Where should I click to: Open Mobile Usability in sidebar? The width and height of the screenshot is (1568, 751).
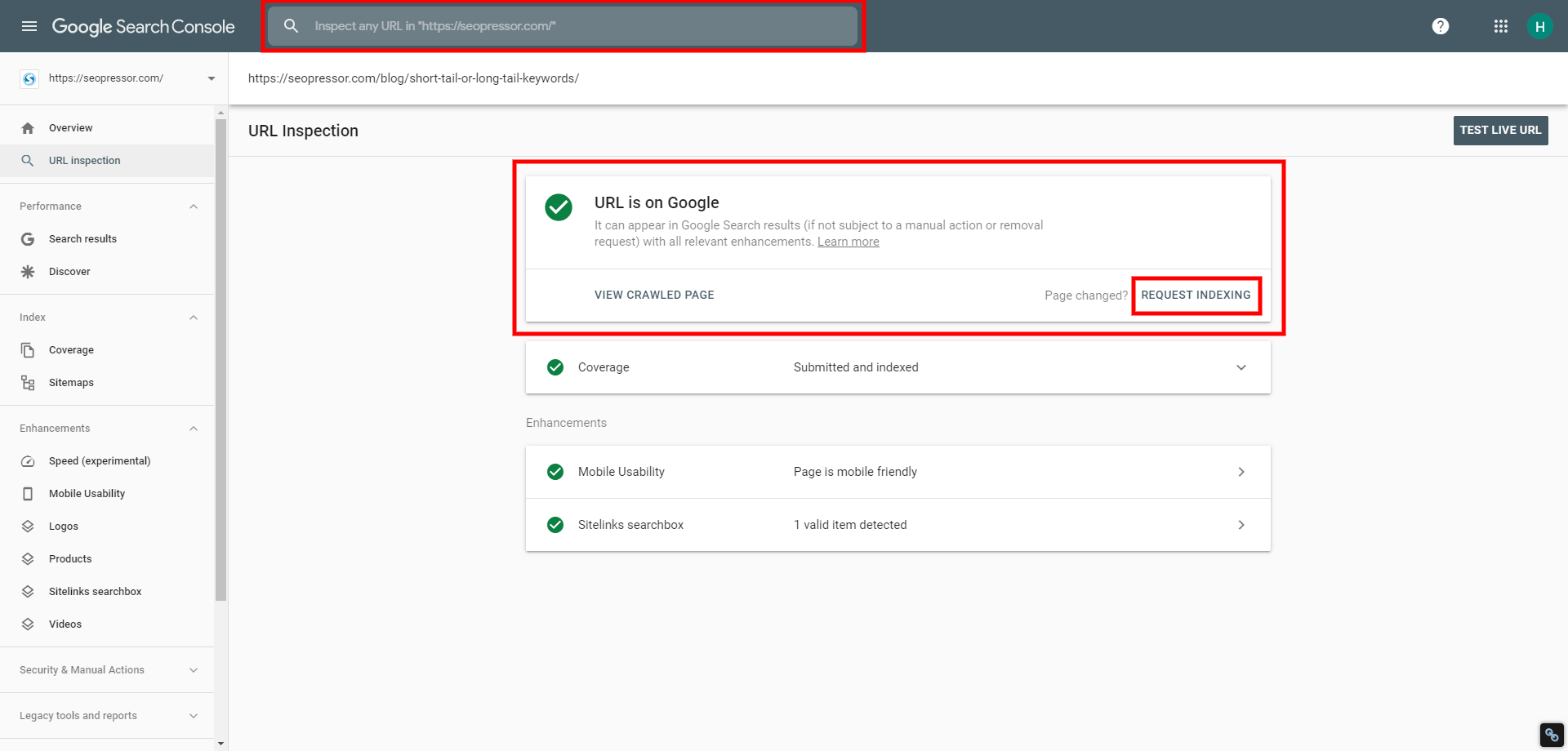pyautogui.click(x=107, y=494)
